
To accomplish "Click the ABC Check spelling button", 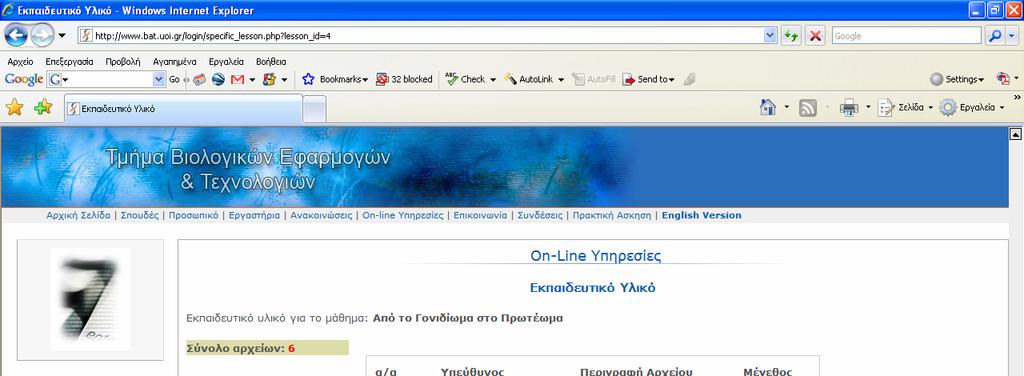I will click(466, 79).
